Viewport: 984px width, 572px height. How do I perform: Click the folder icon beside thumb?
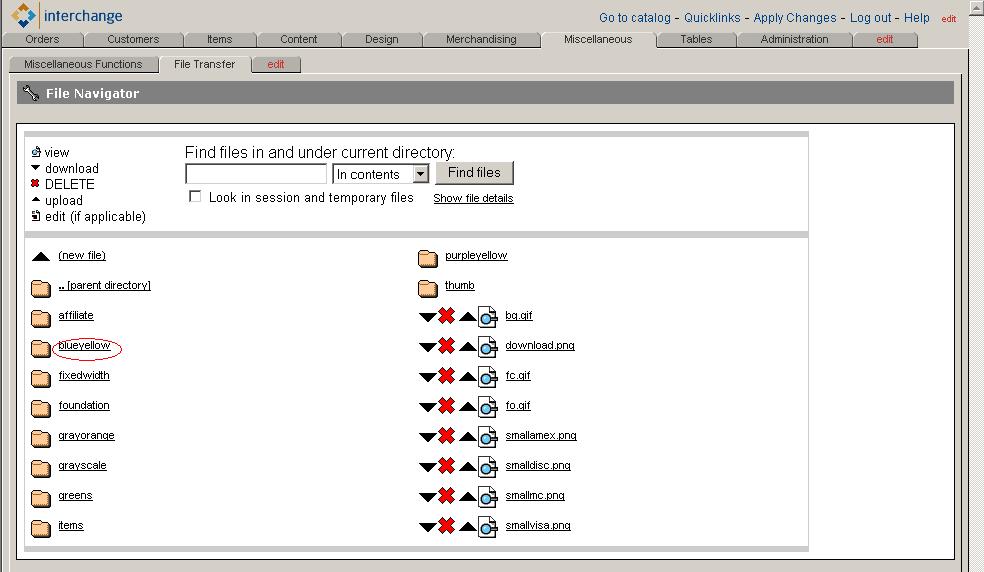[427, 288]
